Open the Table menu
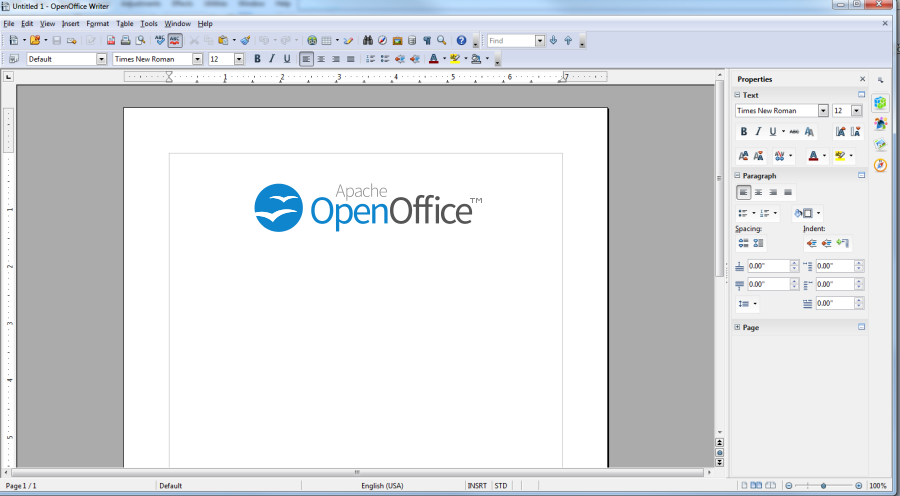 (x=125, y=24)
